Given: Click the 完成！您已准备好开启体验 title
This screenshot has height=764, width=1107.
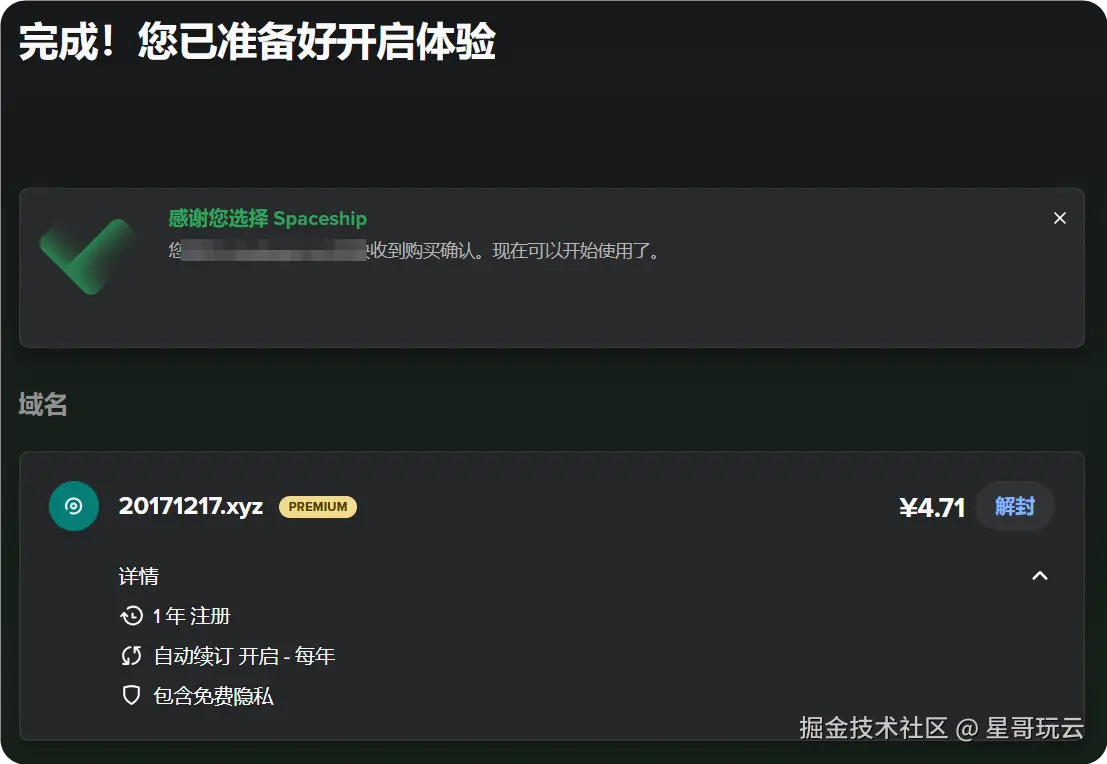Looking at the screenshot, I should pyautogui.click(x=257, y=41).
